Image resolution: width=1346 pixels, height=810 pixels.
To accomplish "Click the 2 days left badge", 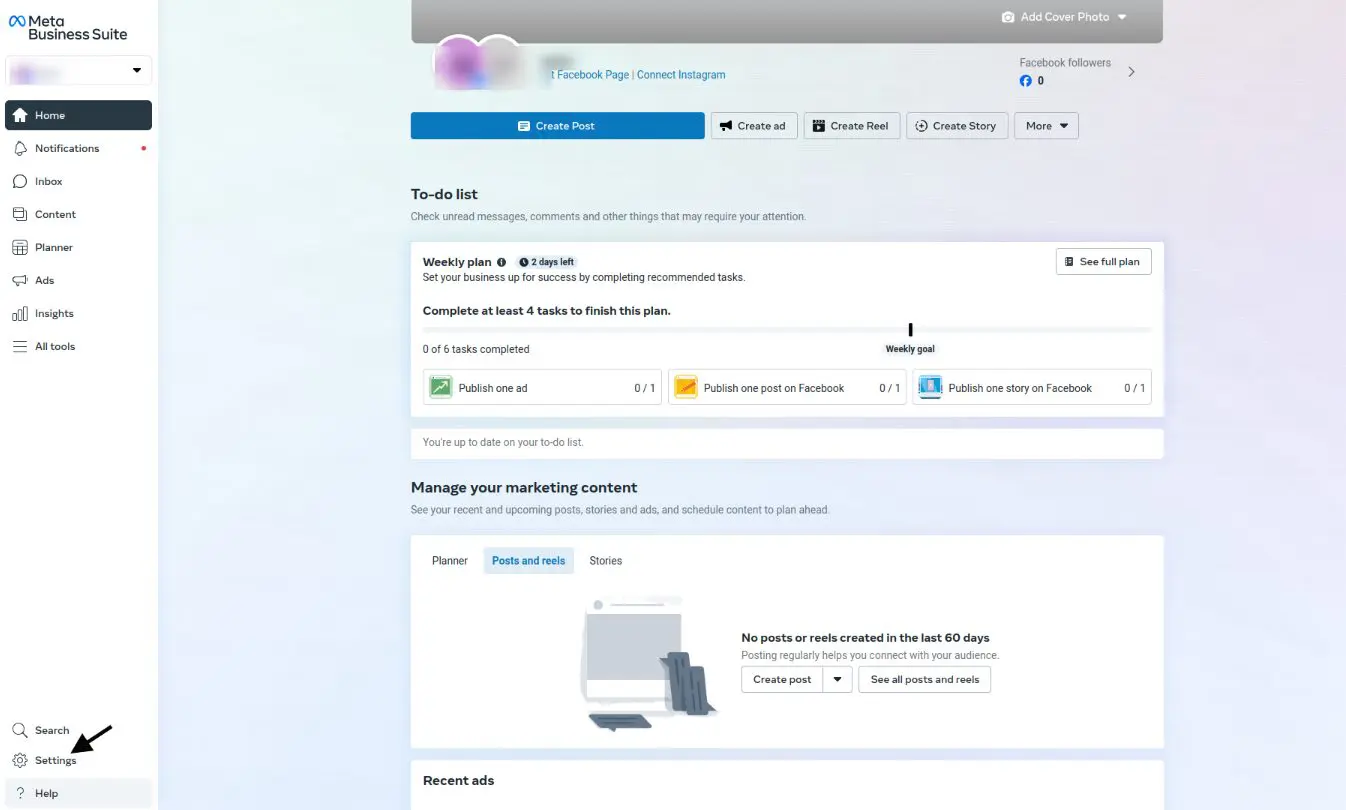I will tap(546, 262).
